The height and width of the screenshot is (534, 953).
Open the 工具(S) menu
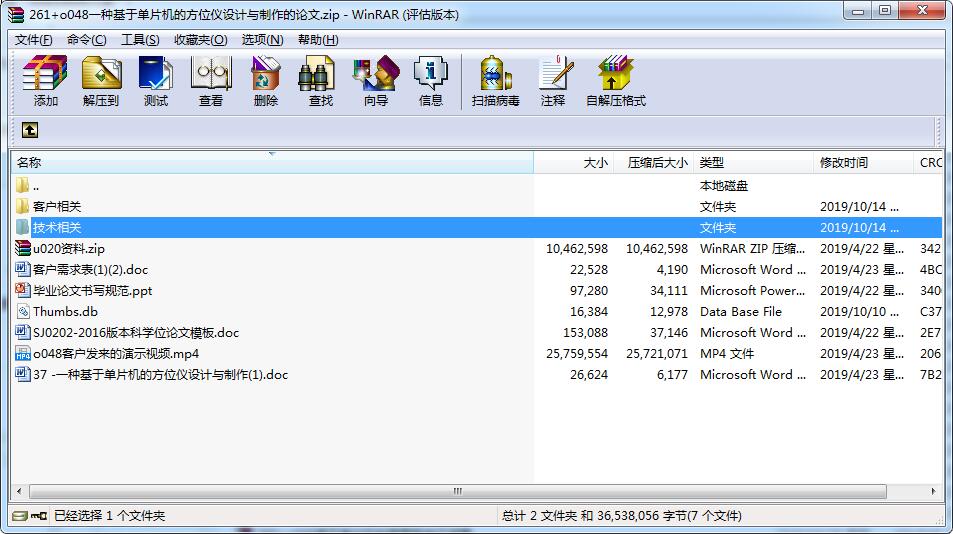pyautogui.click(x=140, y=39)
